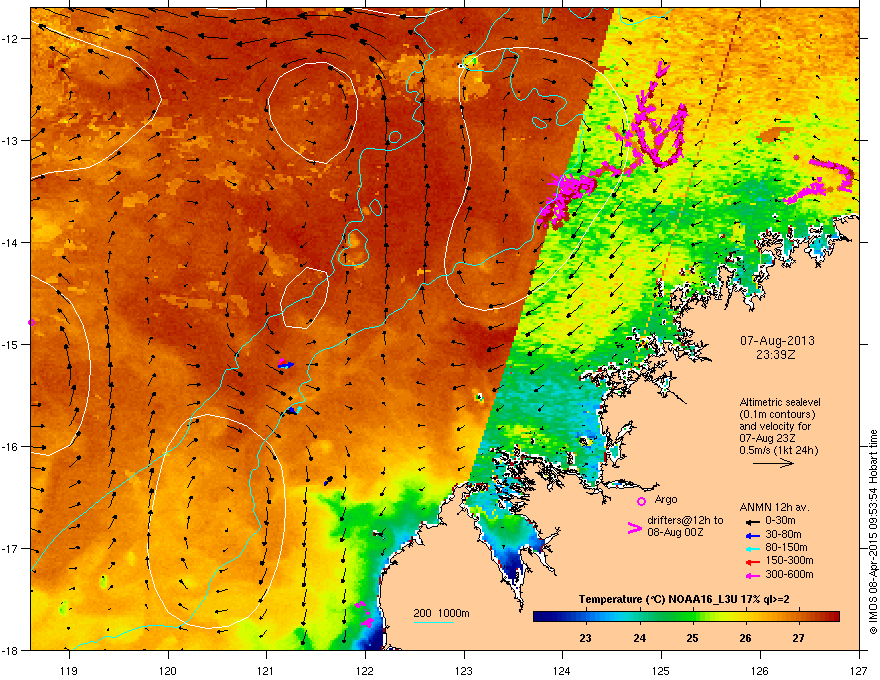
Task: Click latitude axis label "-18"
Action: pos(10,650)
